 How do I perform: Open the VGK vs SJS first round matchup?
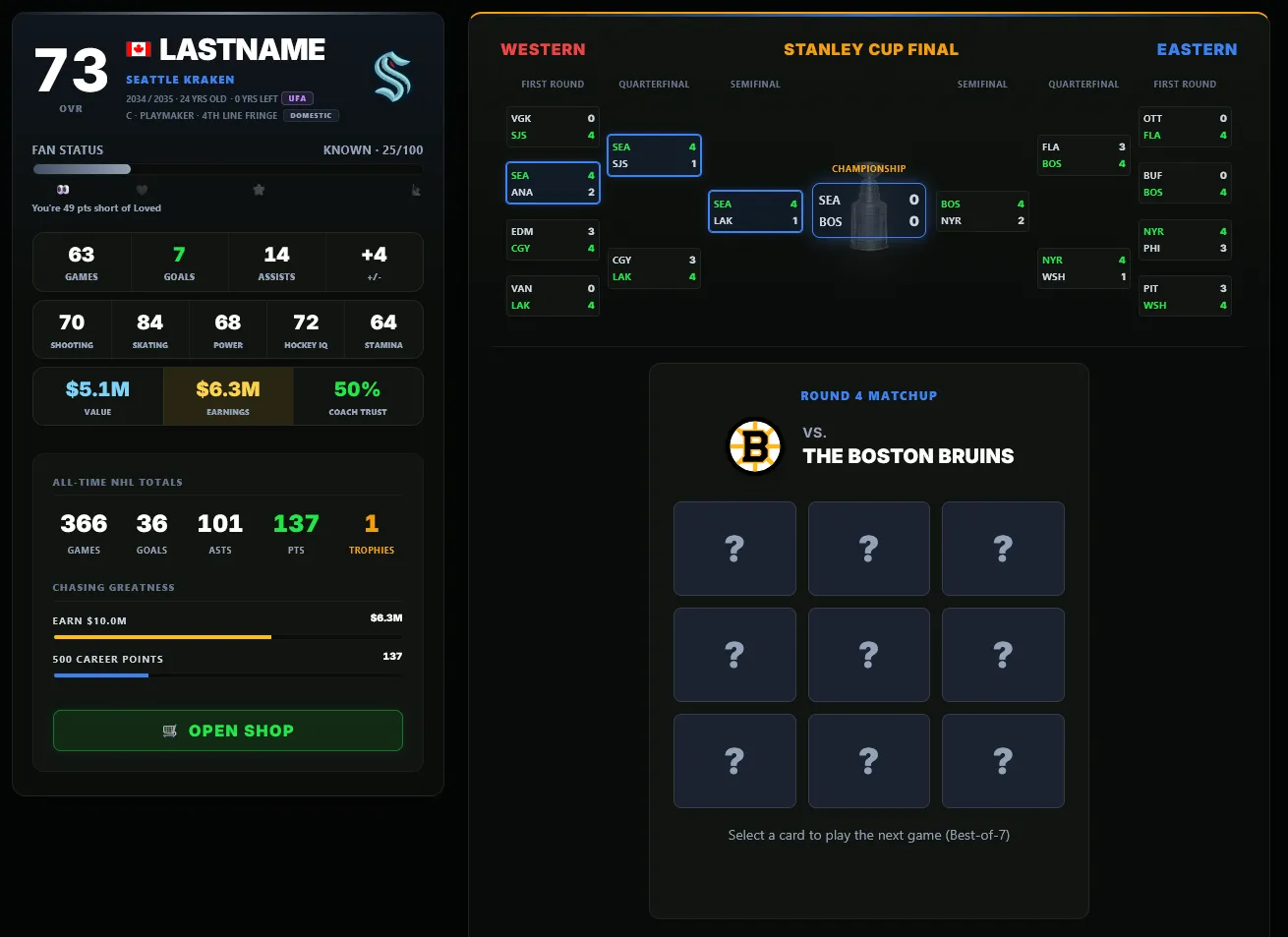pyautogui.click(x=553, y=127)
